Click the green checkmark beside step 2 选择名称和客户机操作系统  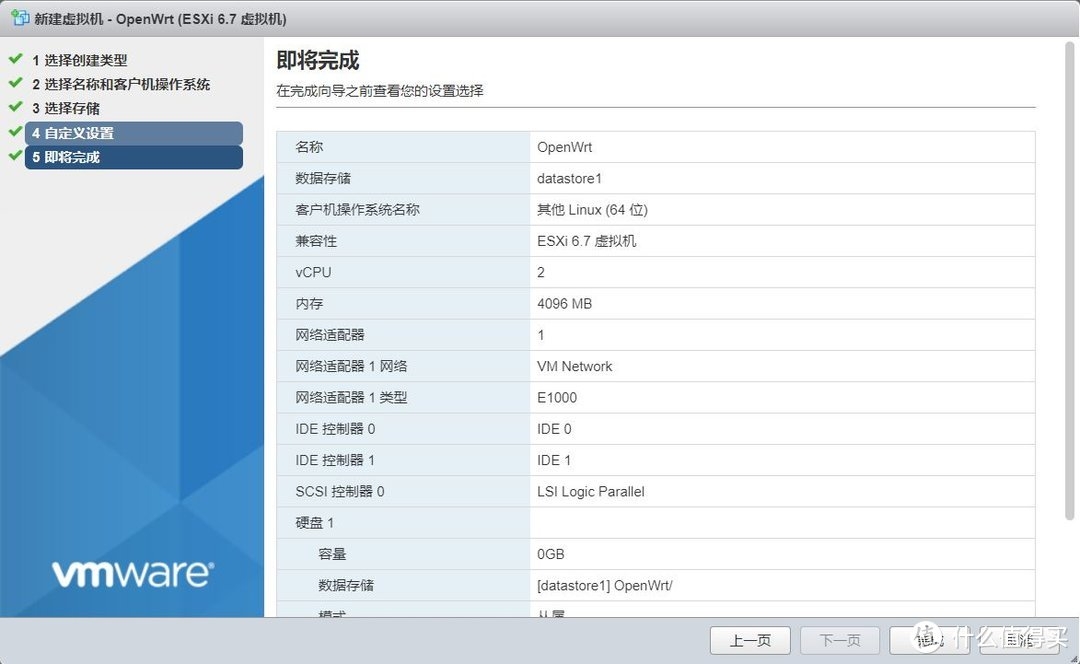click(15, 83)
